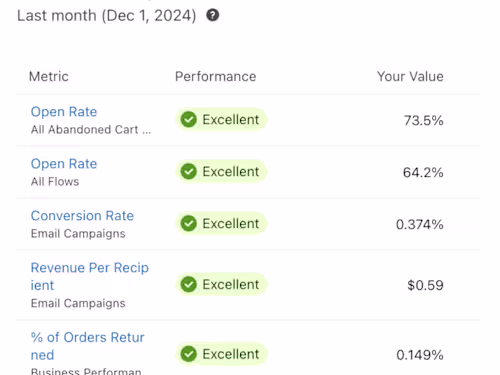Open the % of Orders Returned link
The height and width of the screenshot is (375, 500).
88,346
